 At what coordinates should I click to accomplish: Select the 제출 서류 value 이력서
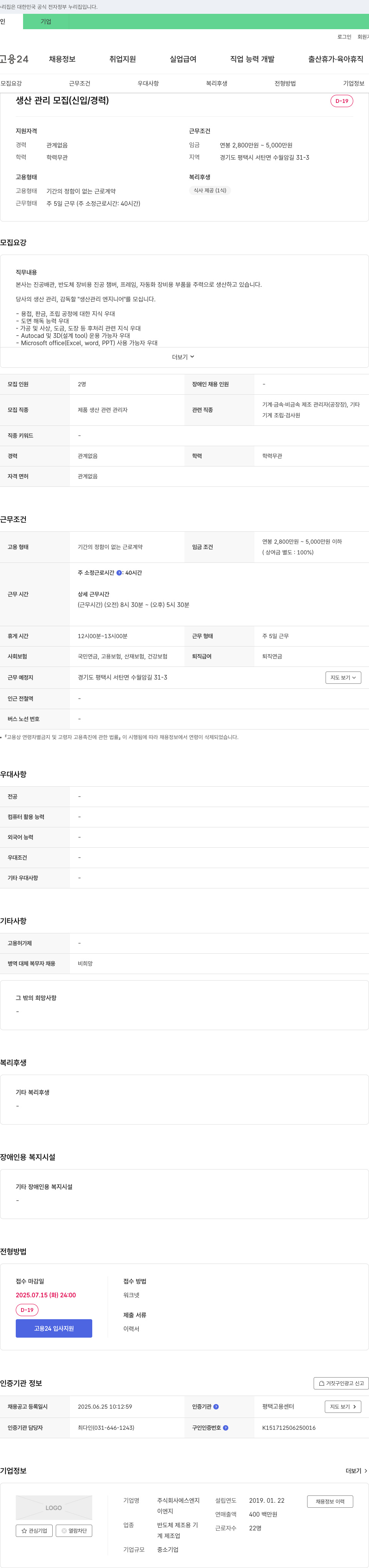131,1329
